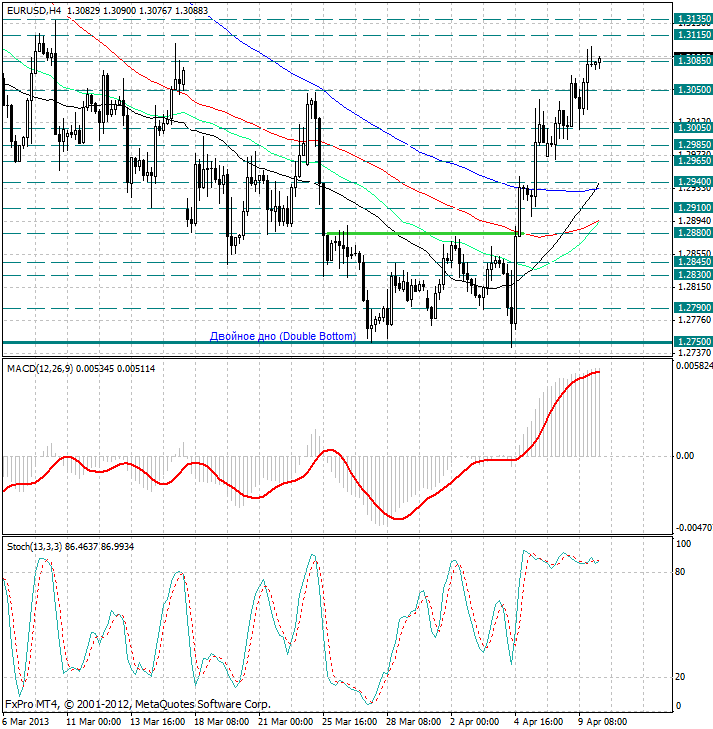Select the 25 Mar 16:00 time label

pos(350,722)
